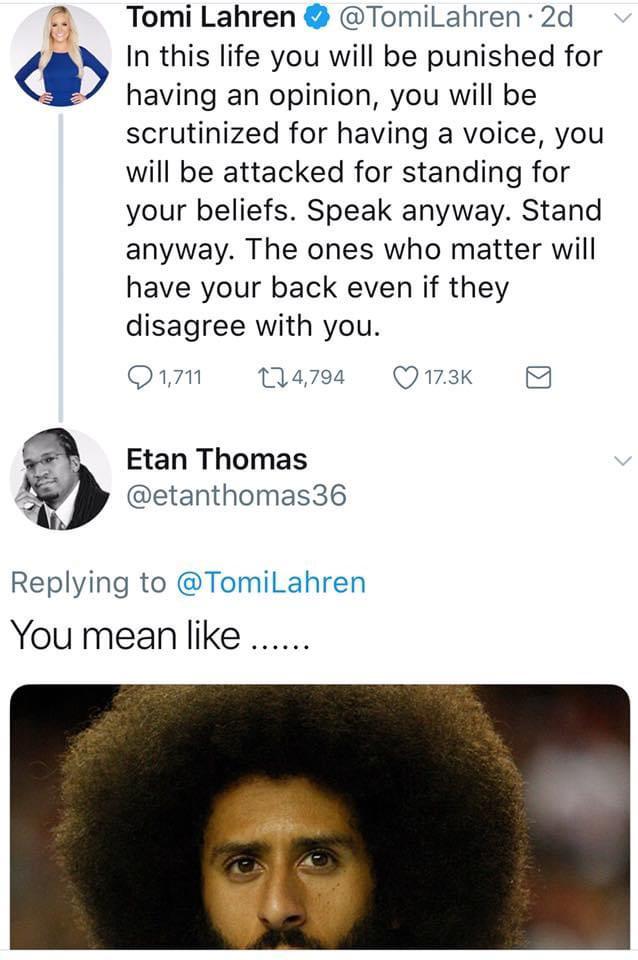Follow the @TomiLahren link in 'Replying to'
This screenshot has height=960, width=638.
click(271, 583)
